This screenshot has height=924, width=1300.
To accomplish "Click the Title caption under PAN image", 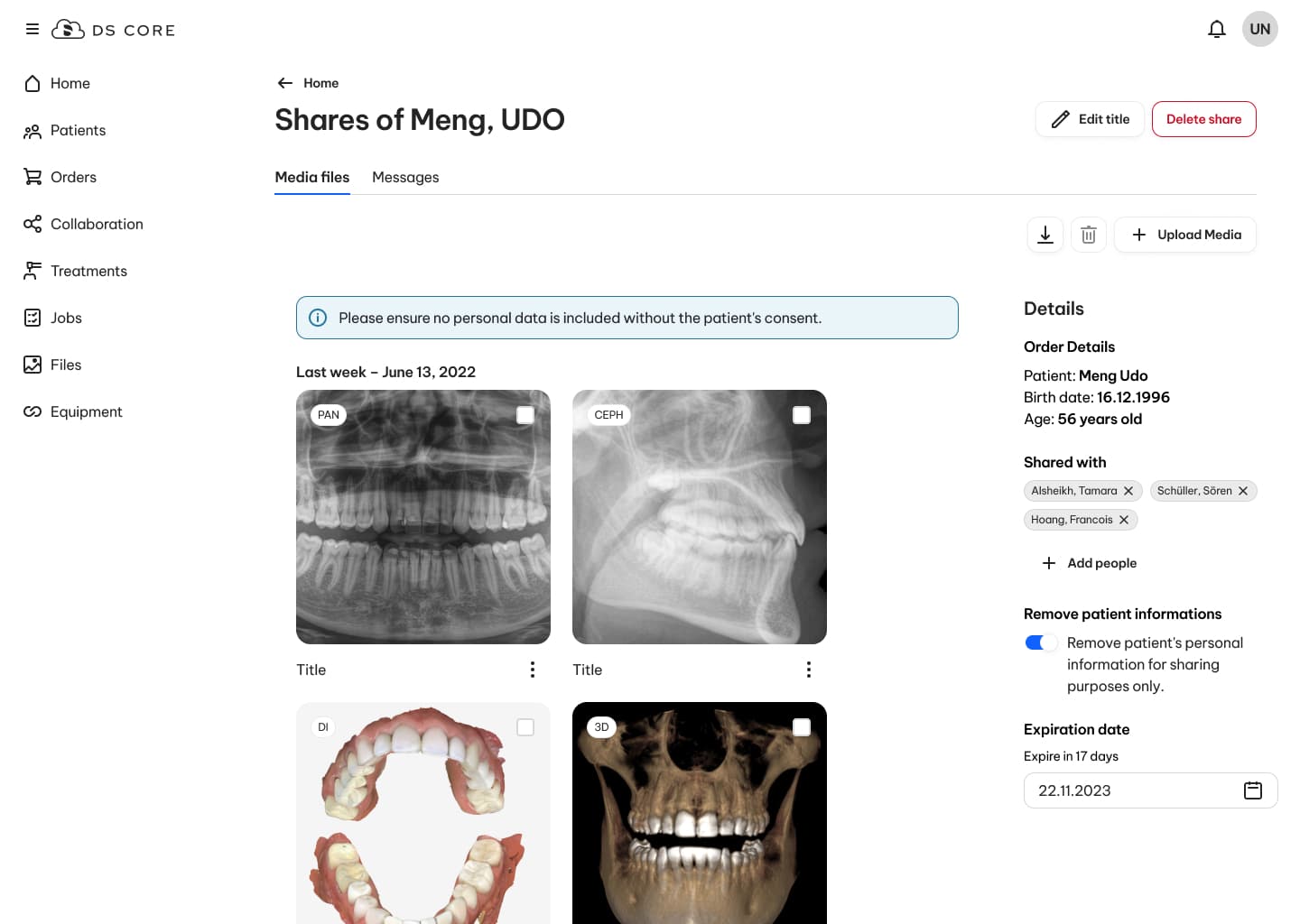I will tap(311, 670).
